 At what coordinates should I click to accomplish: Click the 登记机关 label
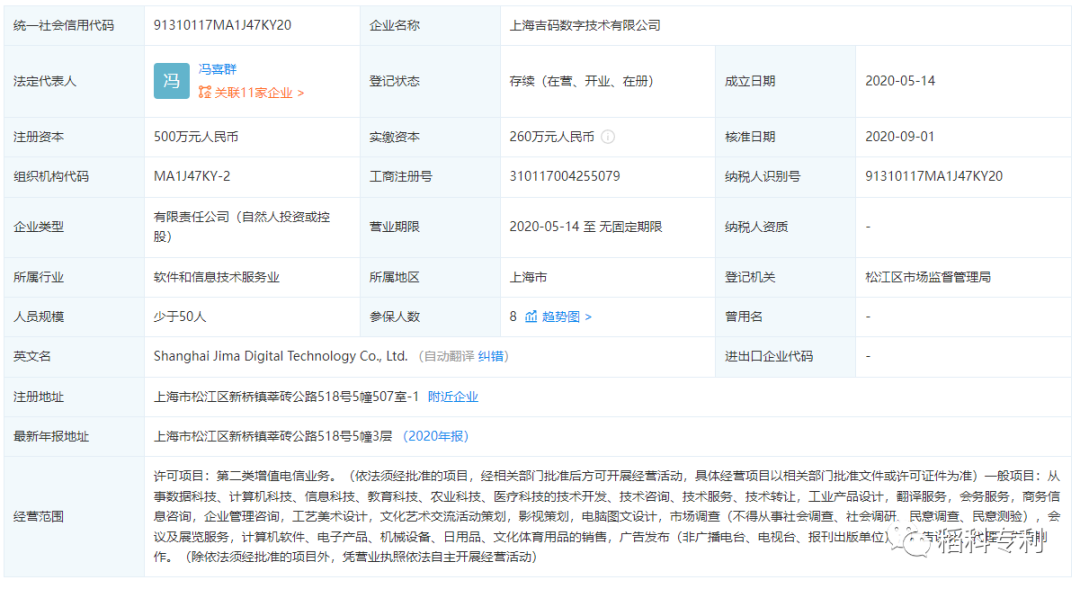(749, 278)
